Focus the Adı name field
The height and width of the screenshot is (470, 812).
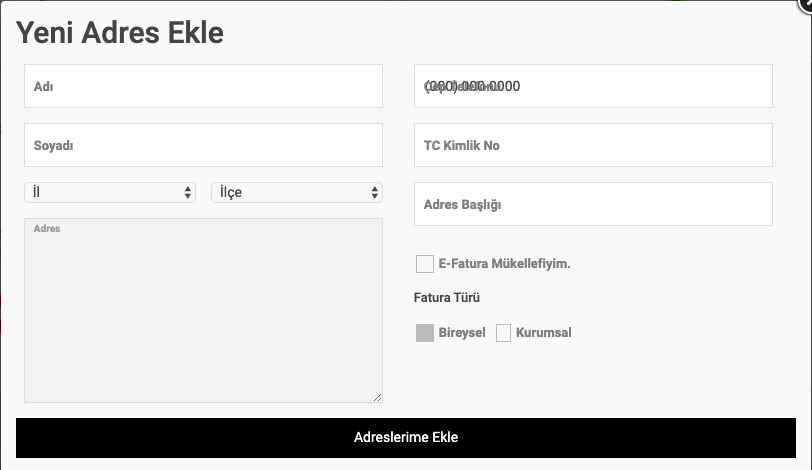point(204,86)
